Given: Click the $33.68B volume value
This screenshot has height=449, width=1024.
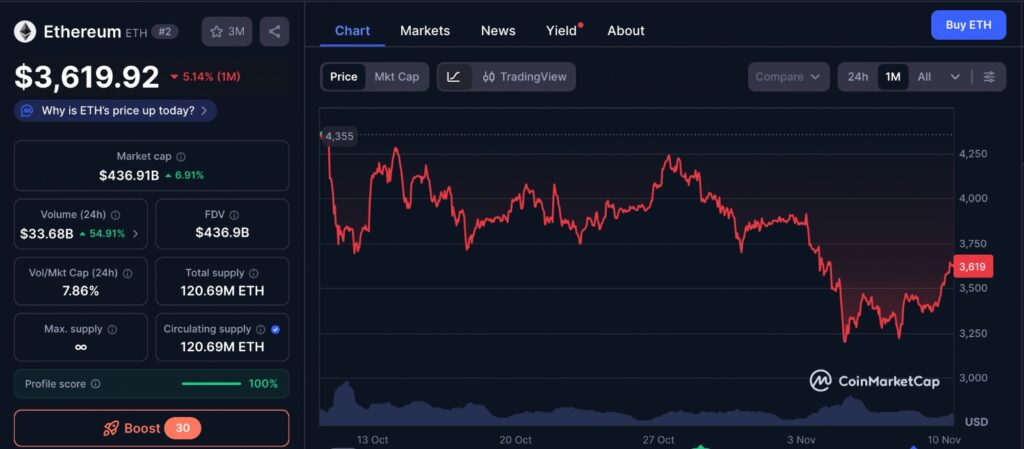Looking at the screenshot, I should pos(46,234).
